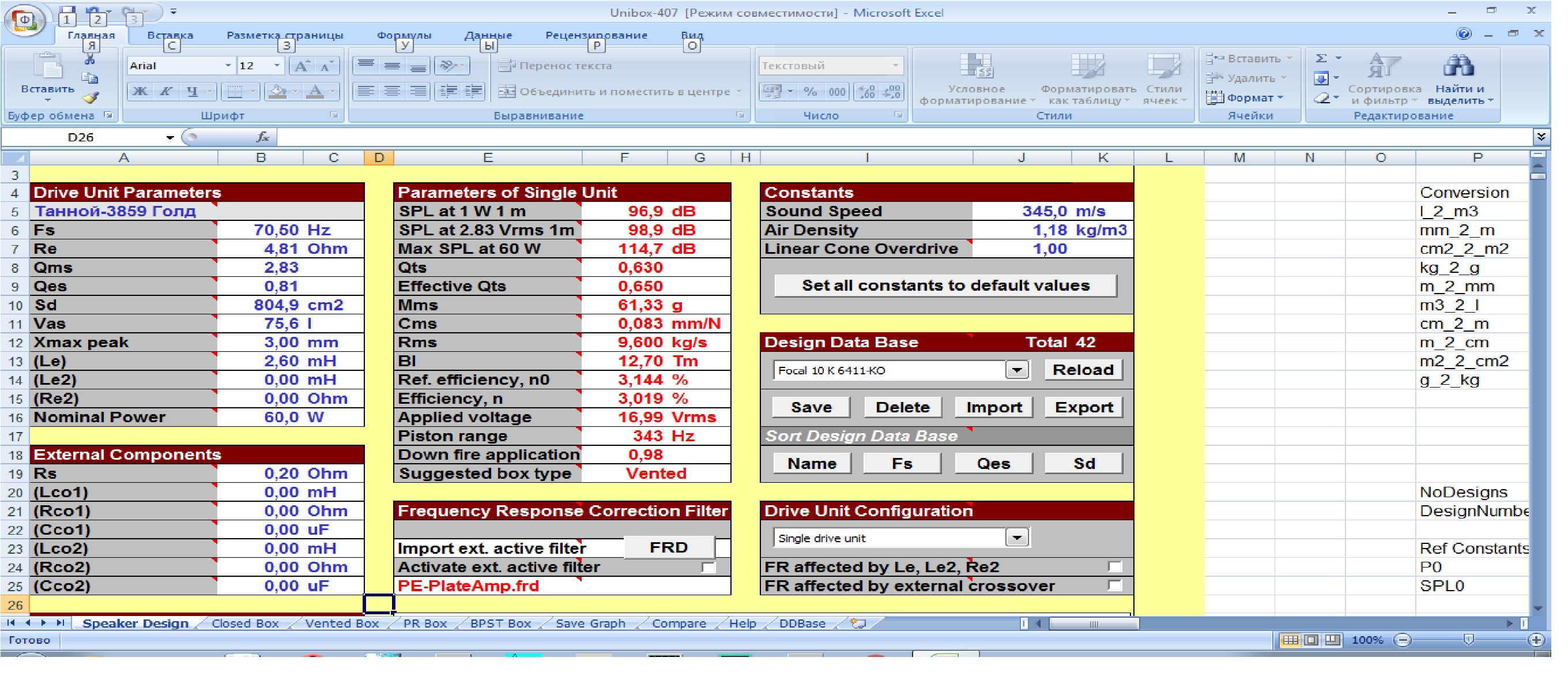The height and width of the screenshot is (676, 1568).
Task: Click the Italic (К) formatting icon
Action: (165, 92)
